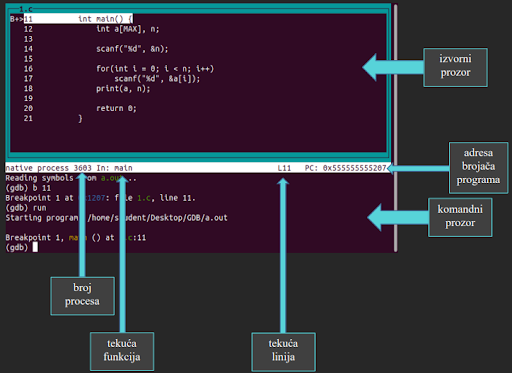Click the 1.c source window title
Image resolution: width=512 pixels, height=373 pixels.
pos(26,9)
